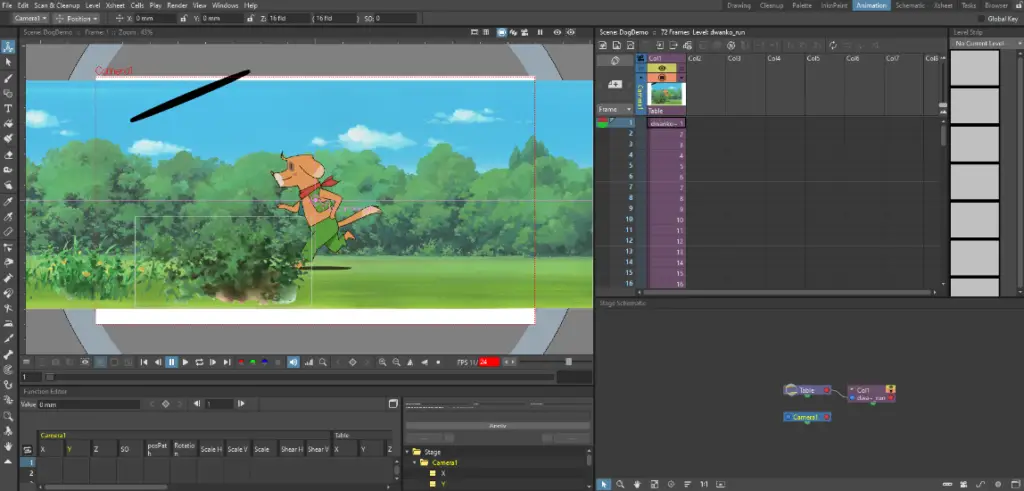Click the Value input field in Function Editor
Screen dimensions: 1024x491
point(89,405)
